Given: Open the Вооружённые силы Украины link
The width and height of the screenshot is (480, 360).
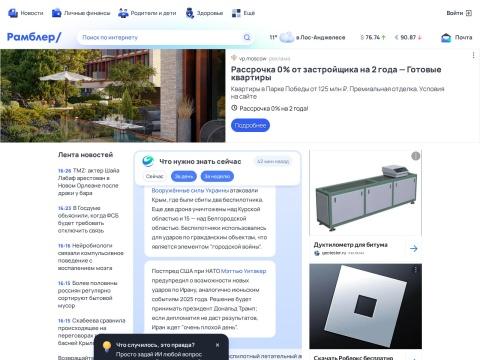Looking at the screenshot, I should click(190, 190).
